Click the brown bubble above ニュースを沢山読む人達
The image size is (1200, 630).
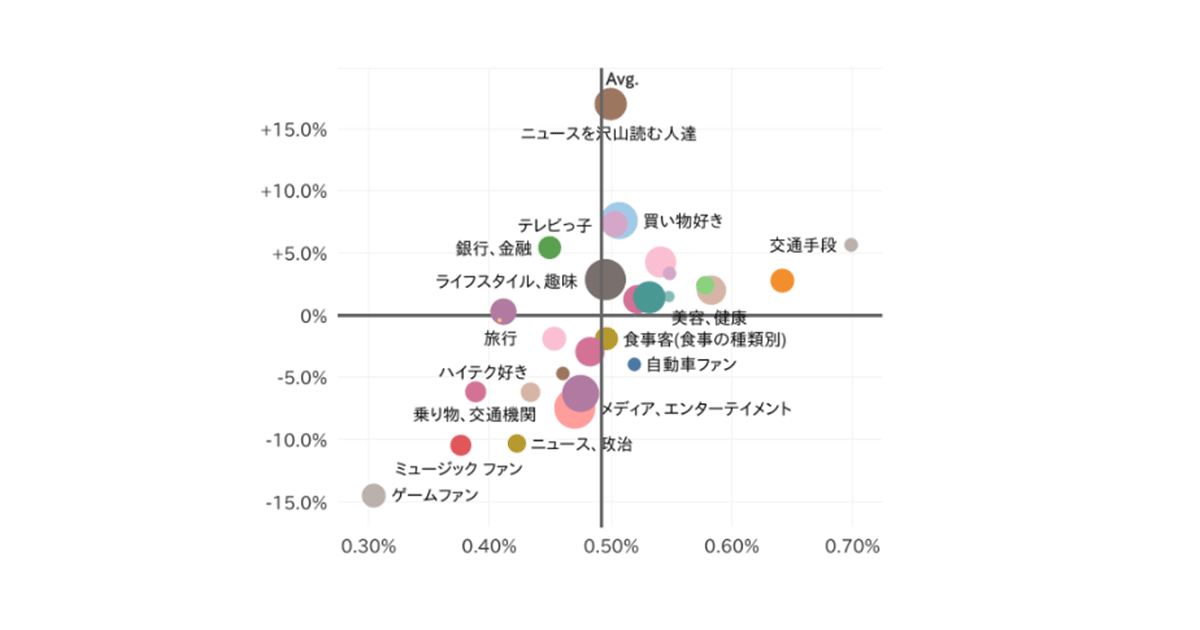(x=611, y=103)
